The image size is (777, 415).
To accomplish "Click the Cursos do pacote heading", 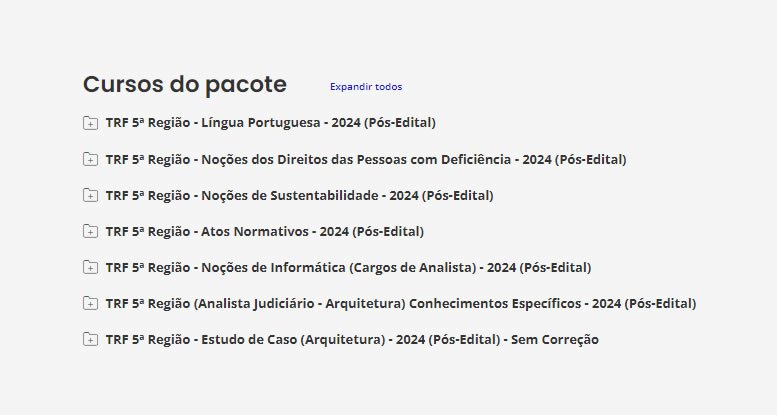I will (x=184, y=84).
